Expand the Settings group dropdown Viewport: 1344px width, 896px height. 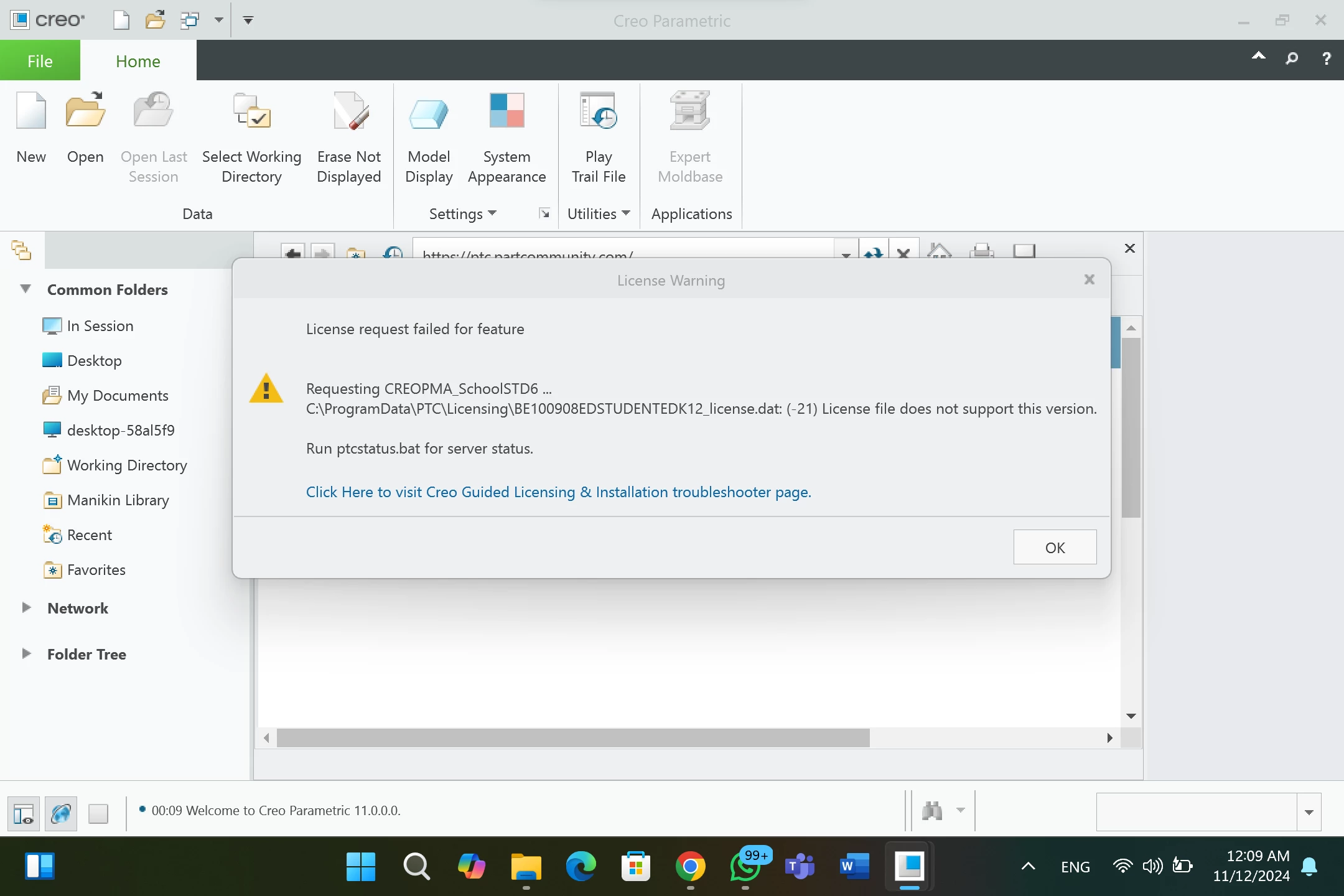pos(463,214)
